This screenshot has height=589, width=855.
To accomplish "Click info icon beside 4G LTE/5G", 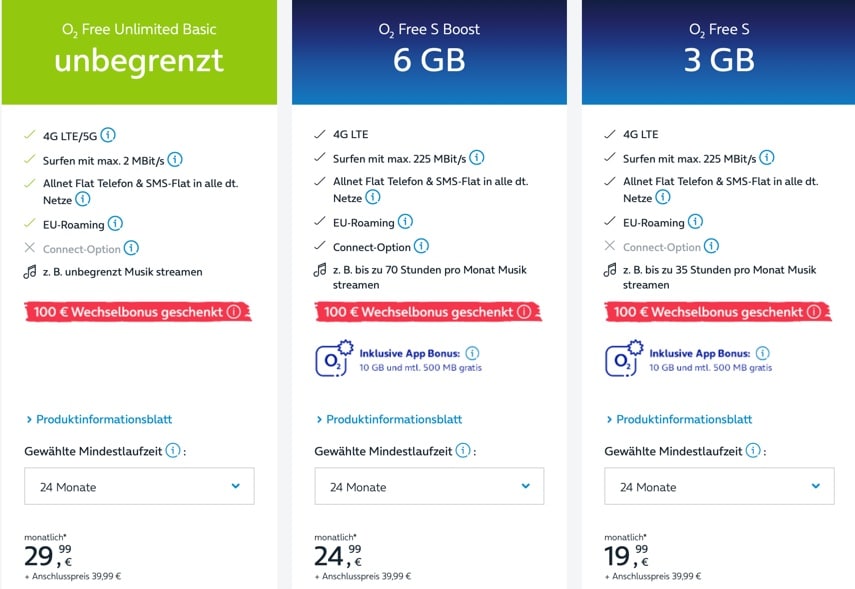I will pos(108,135).
